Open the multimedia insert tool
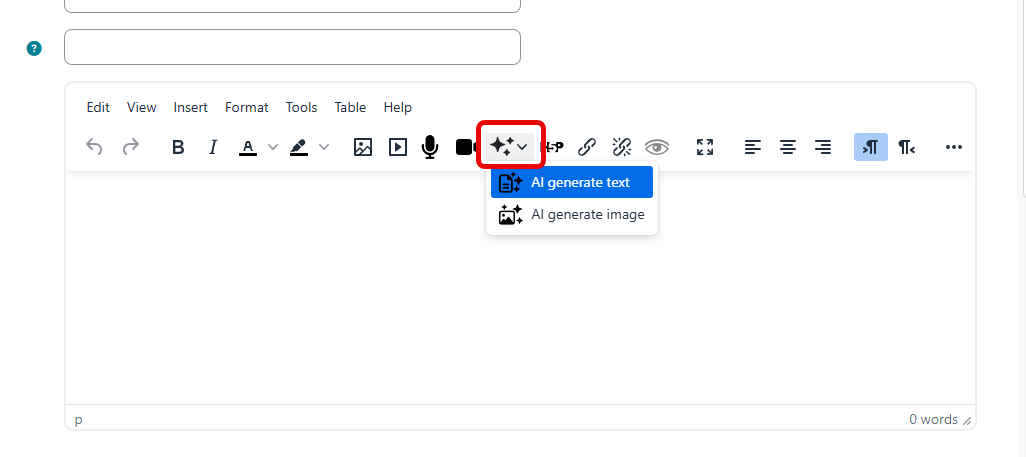Image resolution: width=1026 pixels, height=457 pixels. 398,147
